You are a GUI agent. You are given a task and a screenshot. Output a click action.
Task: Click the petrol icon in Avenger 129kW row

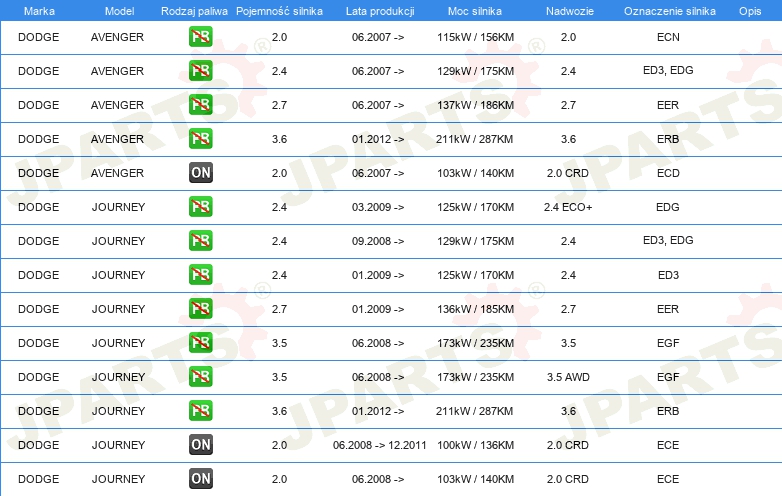[200, 71]
